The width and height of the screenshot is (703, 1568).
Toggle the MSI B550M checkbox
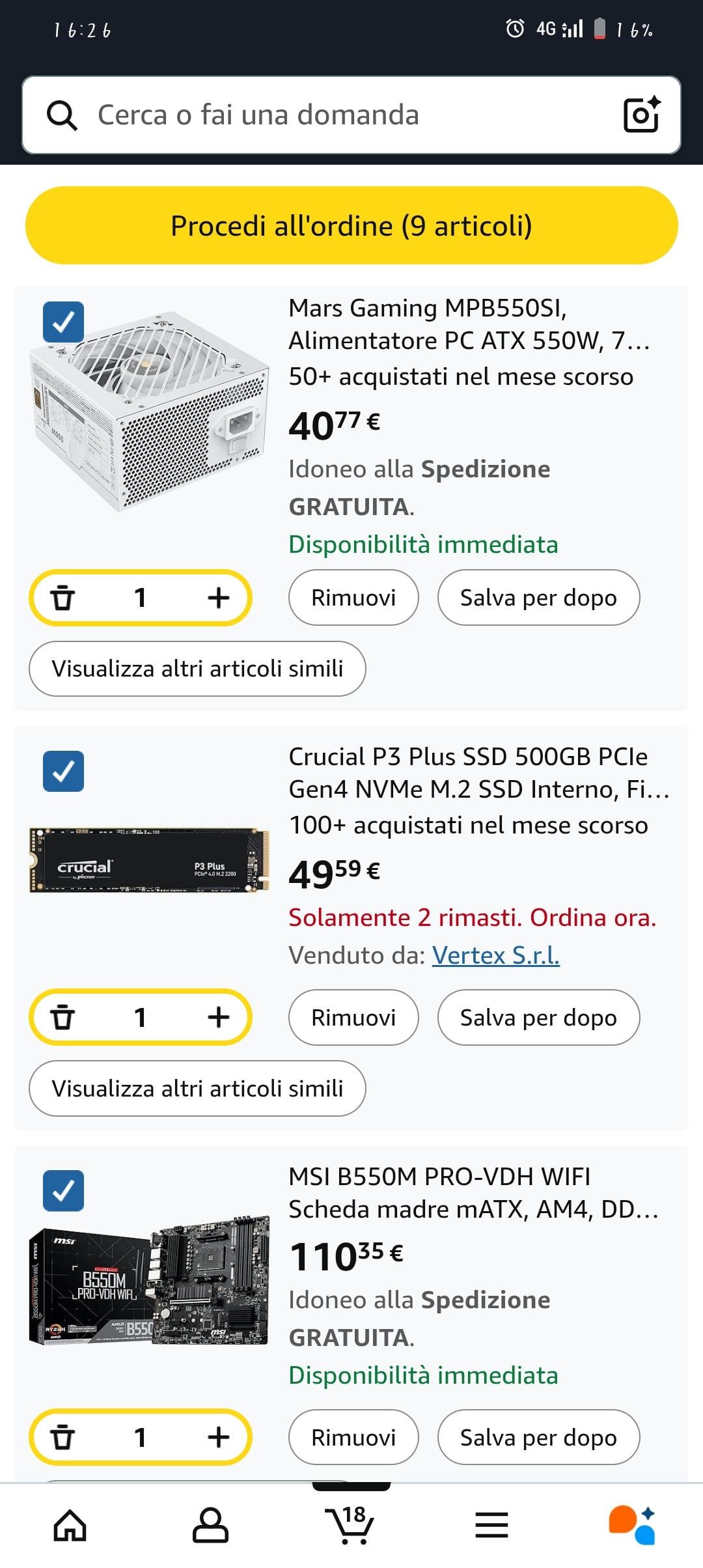[x=63, y=1190]
